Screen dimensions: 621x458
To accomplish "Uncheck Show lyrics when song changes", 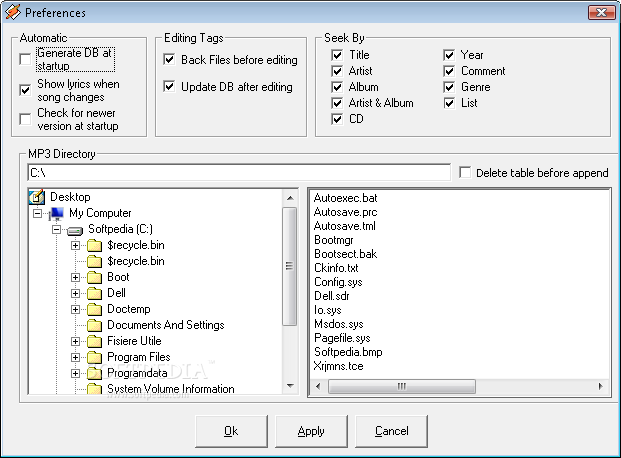I will 25,90.
